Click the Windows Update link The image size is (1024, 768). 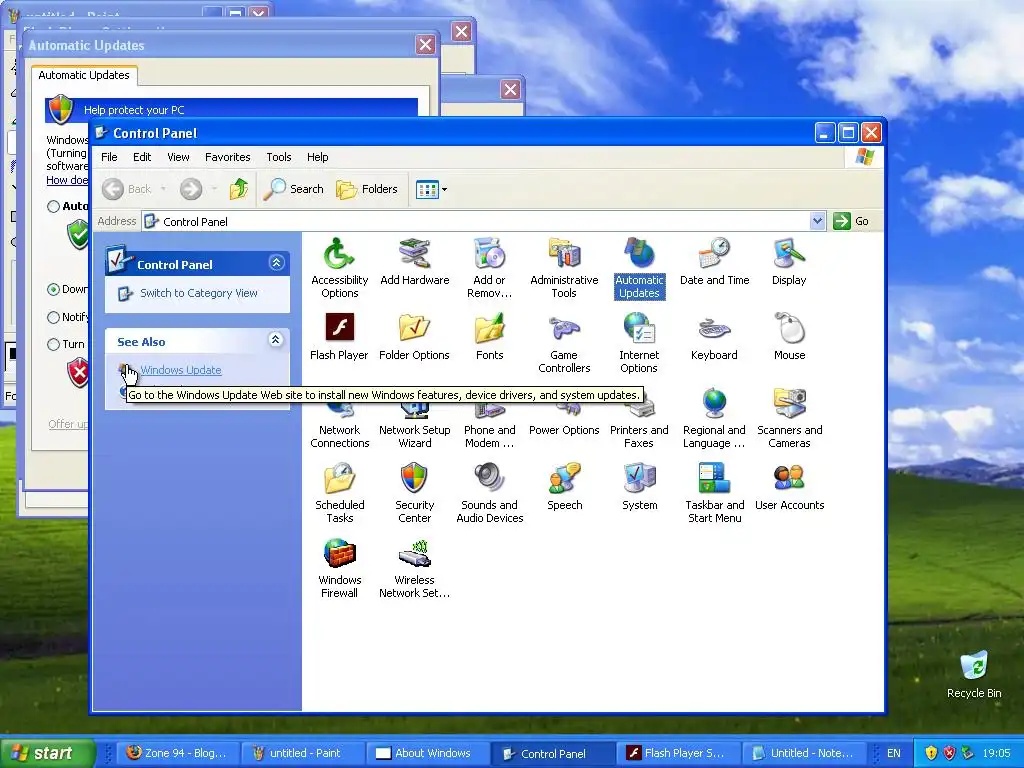(181, 370)
